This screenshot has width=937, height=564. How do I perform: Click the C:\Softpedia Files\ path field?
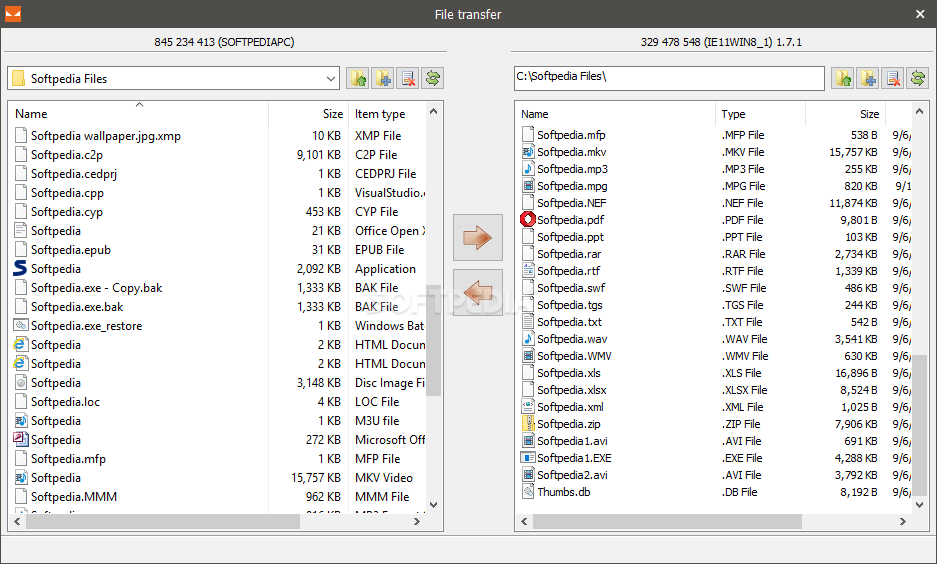669,78
